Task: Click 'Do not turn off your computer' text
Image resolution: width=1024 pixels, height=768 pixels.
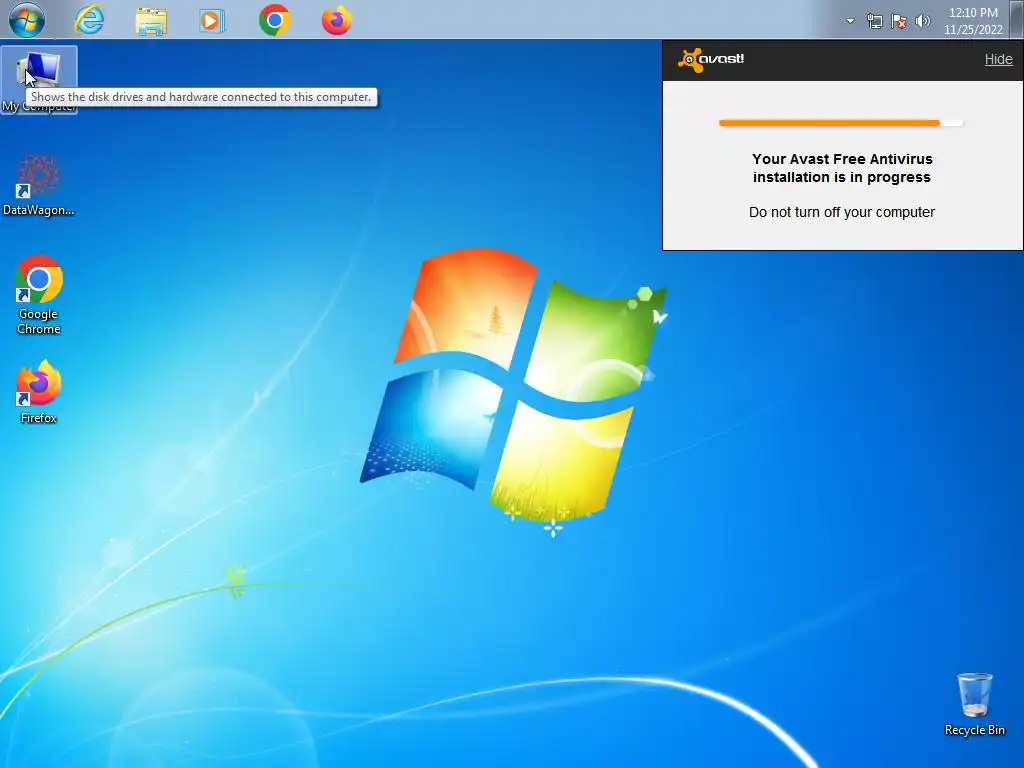Action: 842,212
